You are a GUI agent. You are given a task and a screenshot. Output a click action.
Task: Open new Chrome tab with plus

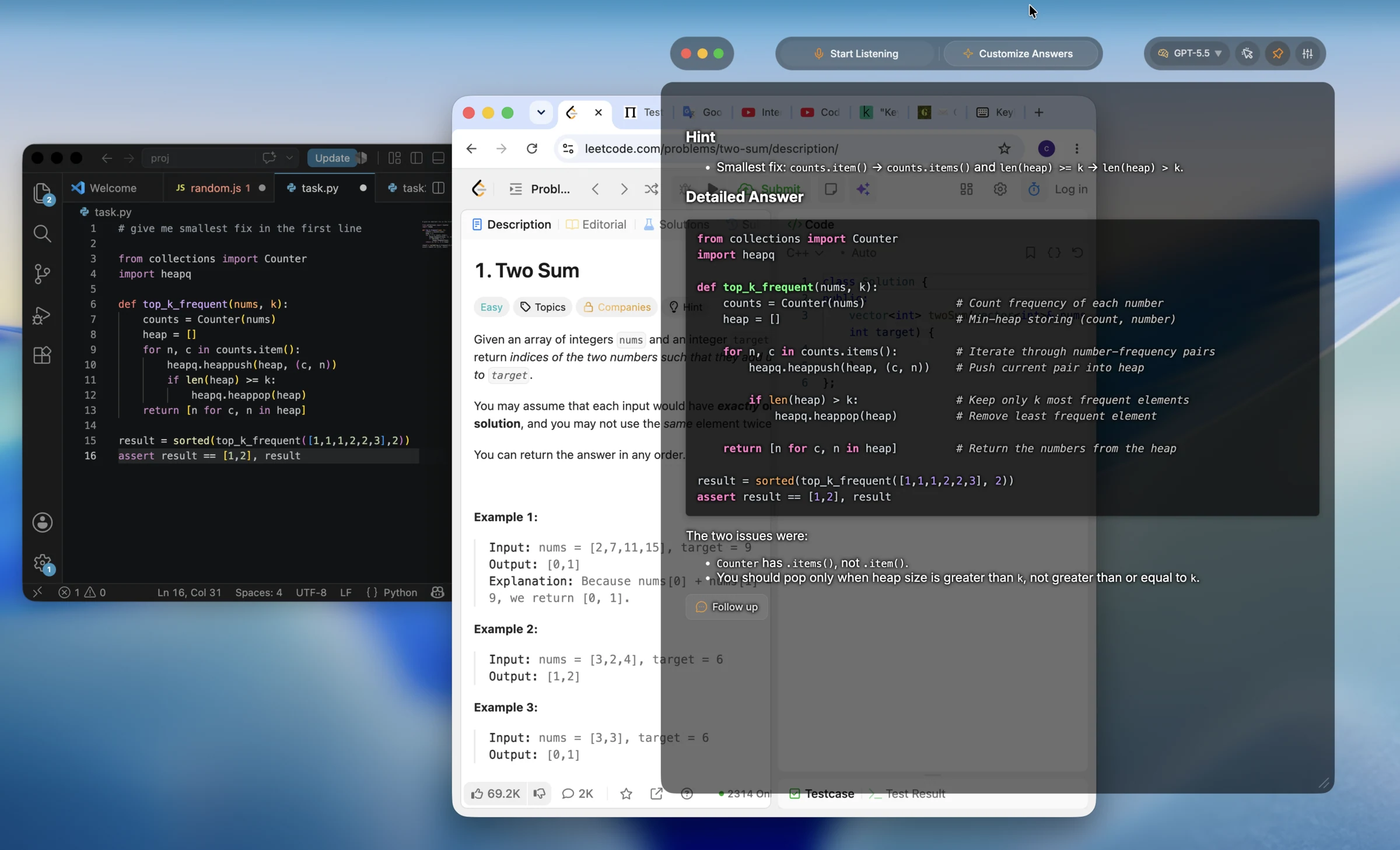1039,113
